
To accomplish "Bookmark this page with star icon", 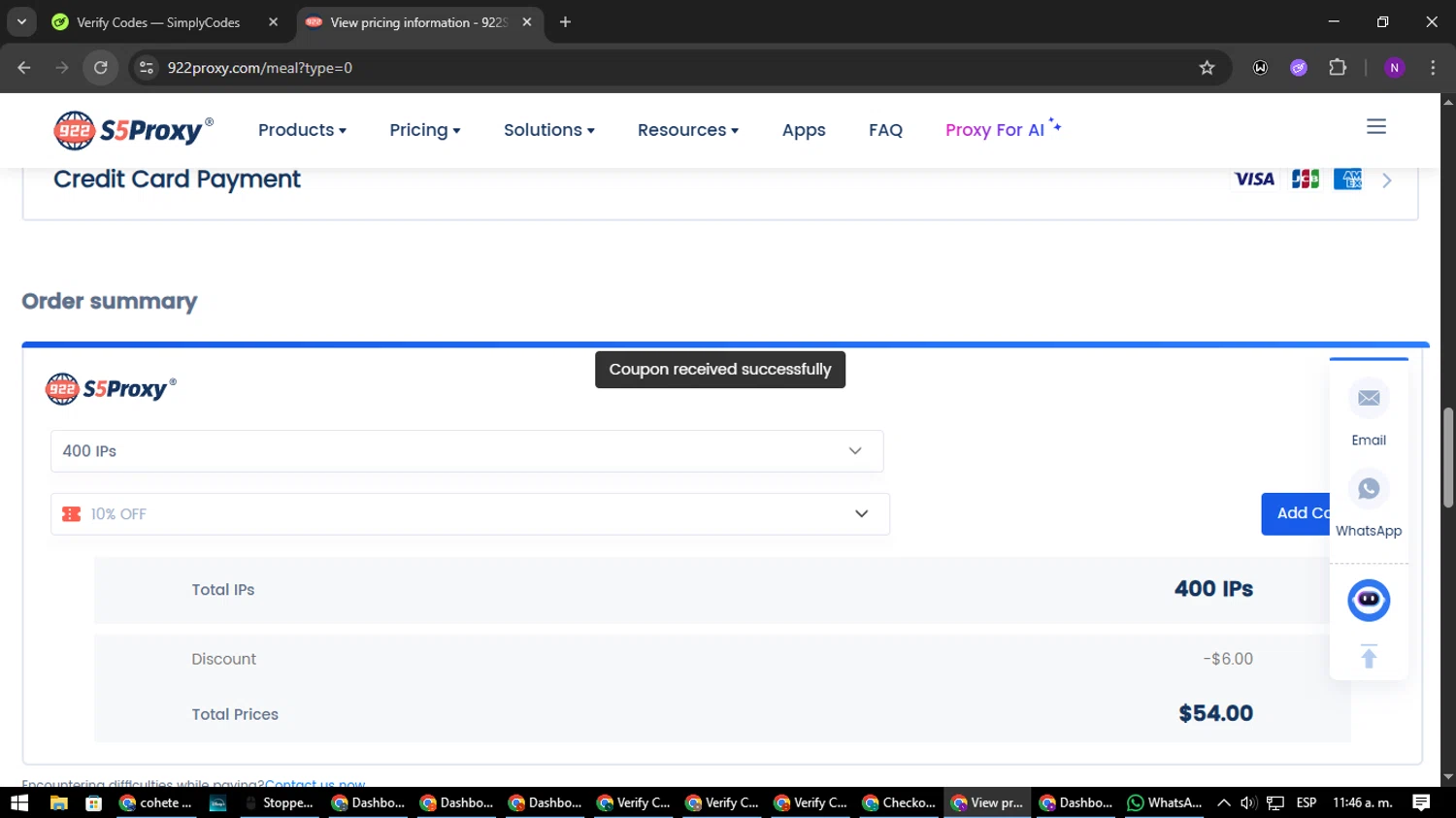I will click(x=1207, y=68).
